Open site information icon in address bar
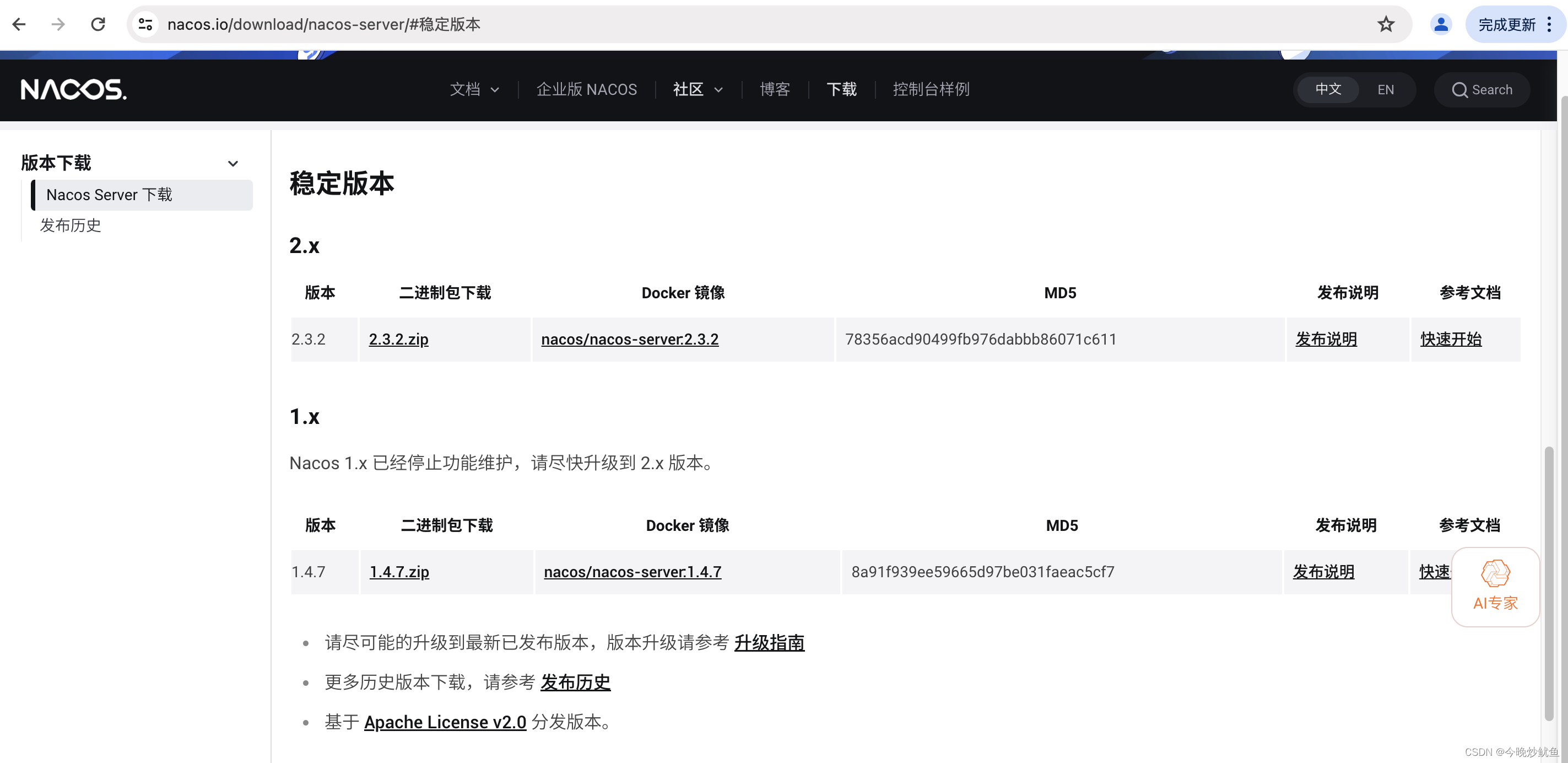1568x763 pixels. [145, 24]
